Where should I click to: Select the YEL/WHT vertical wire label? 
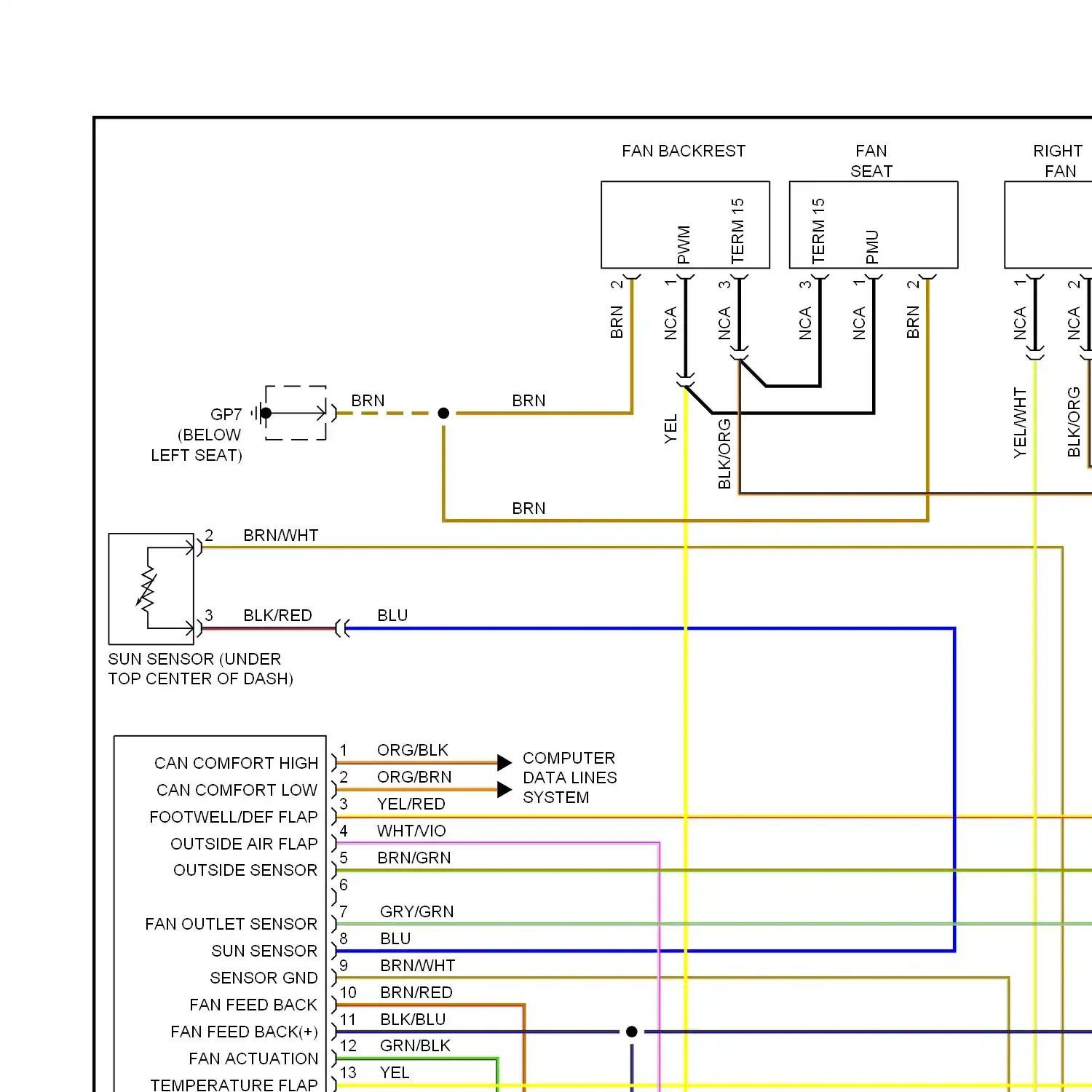pyautogui.click(x=1020, y=423)
